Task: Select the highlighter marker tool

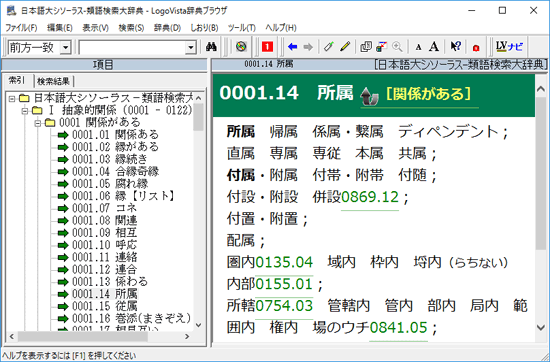Action: tap(329, 47)
